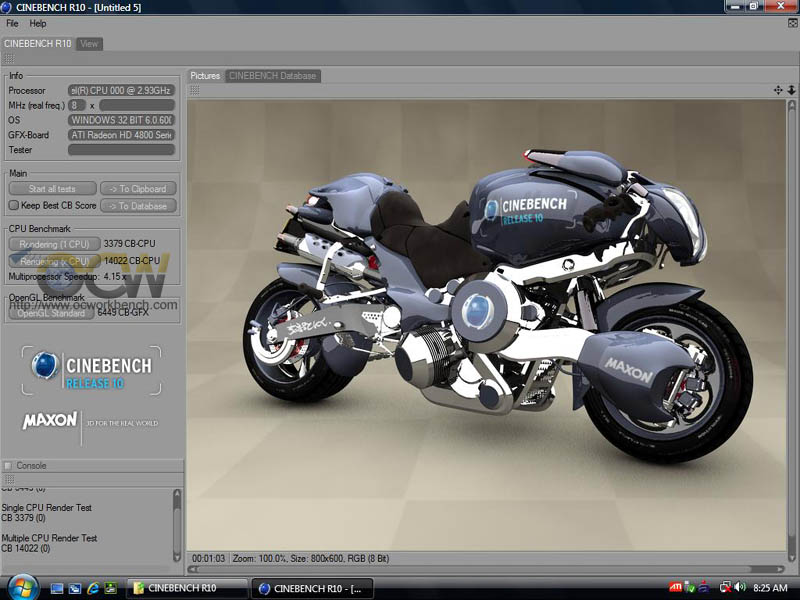
Task: Open the network disconnected tray icon
Action: 725,588
